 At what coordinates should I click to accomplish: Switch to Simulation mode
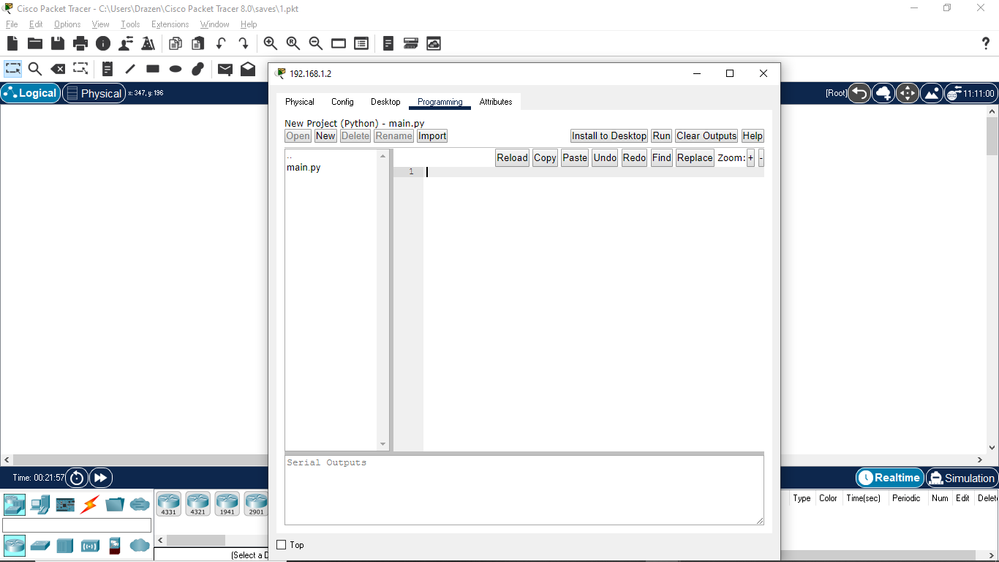[961, 477]
